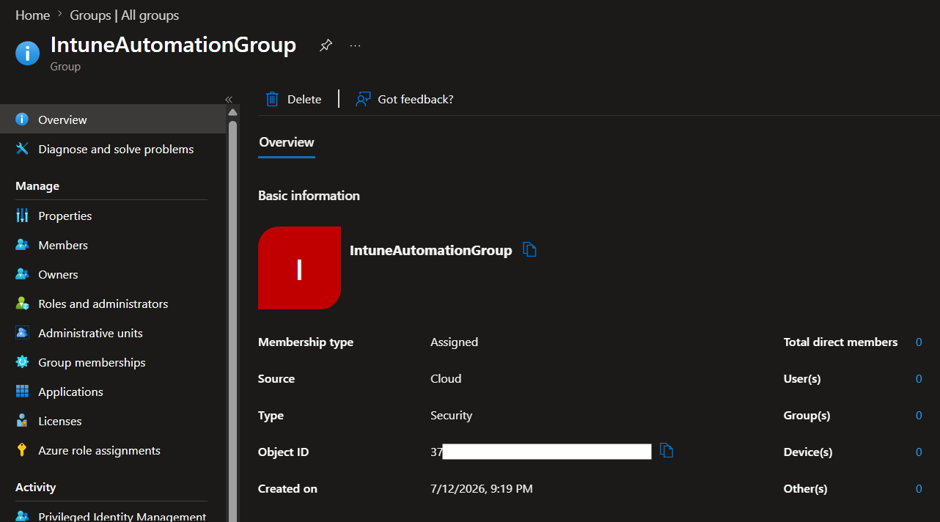Click the "7/12/2026, 9:19 PM" created date
This screenshot has height=522, width=940.
coord(481,489)
